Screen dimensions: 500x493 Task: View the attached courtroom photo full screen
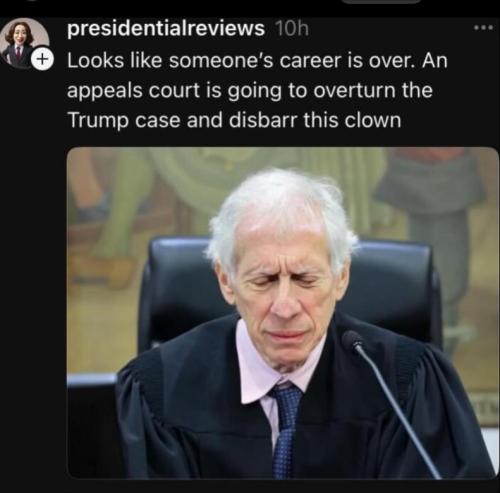(x=283, y=313)
